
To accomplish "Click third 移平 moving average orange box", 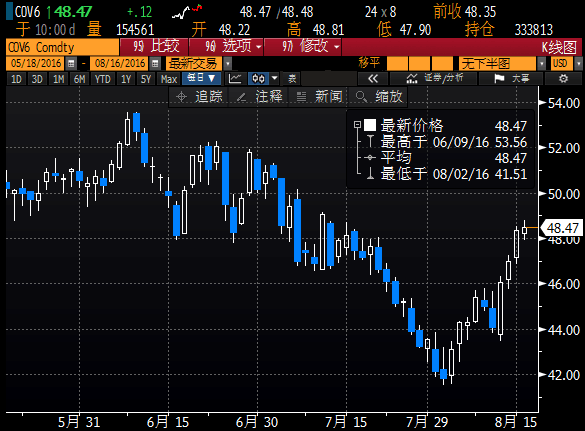I will pos(442,63).
